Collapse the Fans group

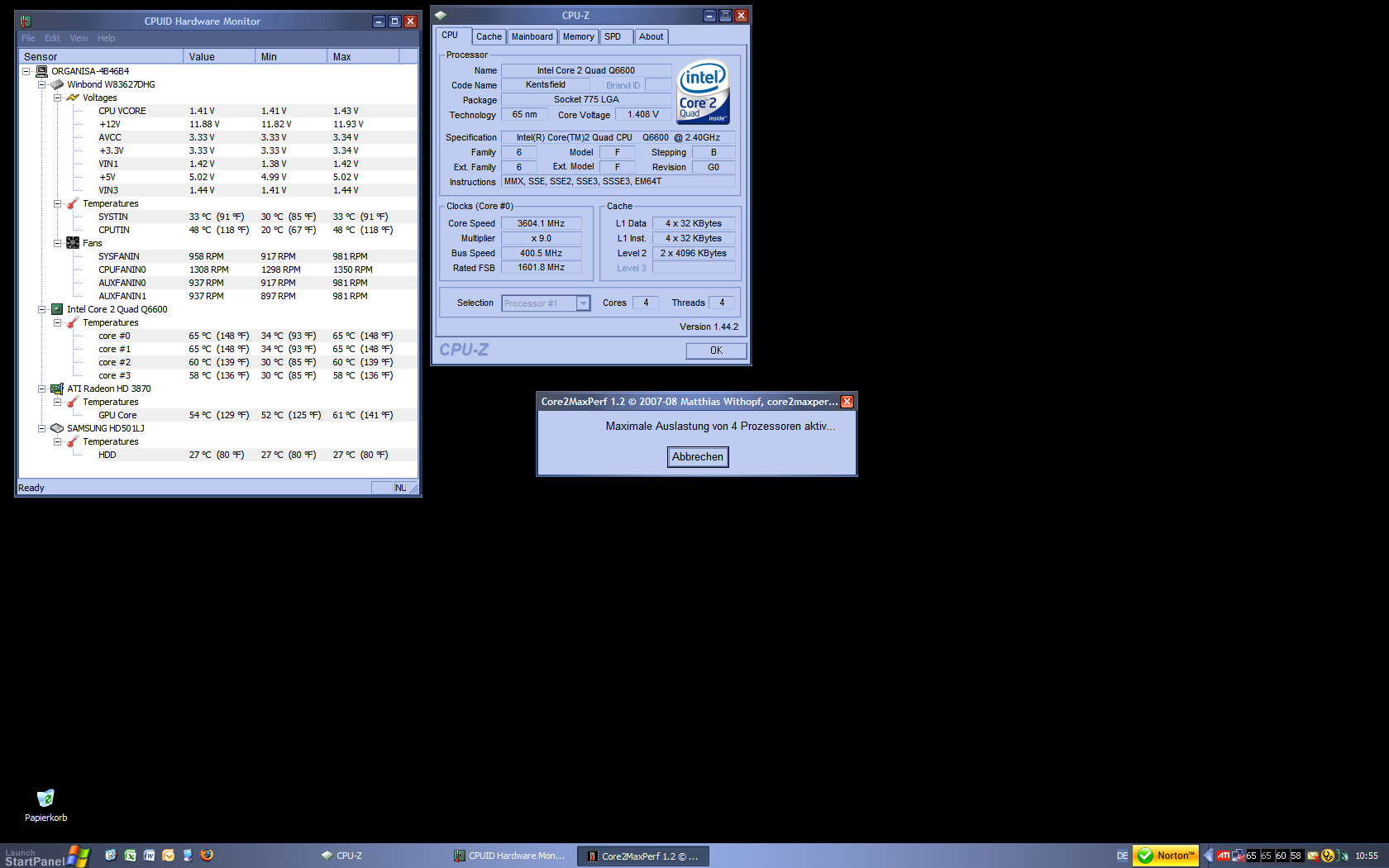(57, 243)
